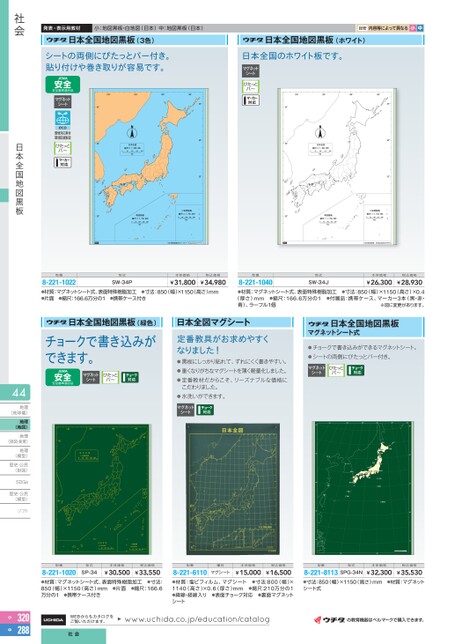The height and width of the screenshot is (644, 462).
Task: Click the green 安全 badge under 緑色 map heading
Action: pyautogui.click(x=62, y=377)
